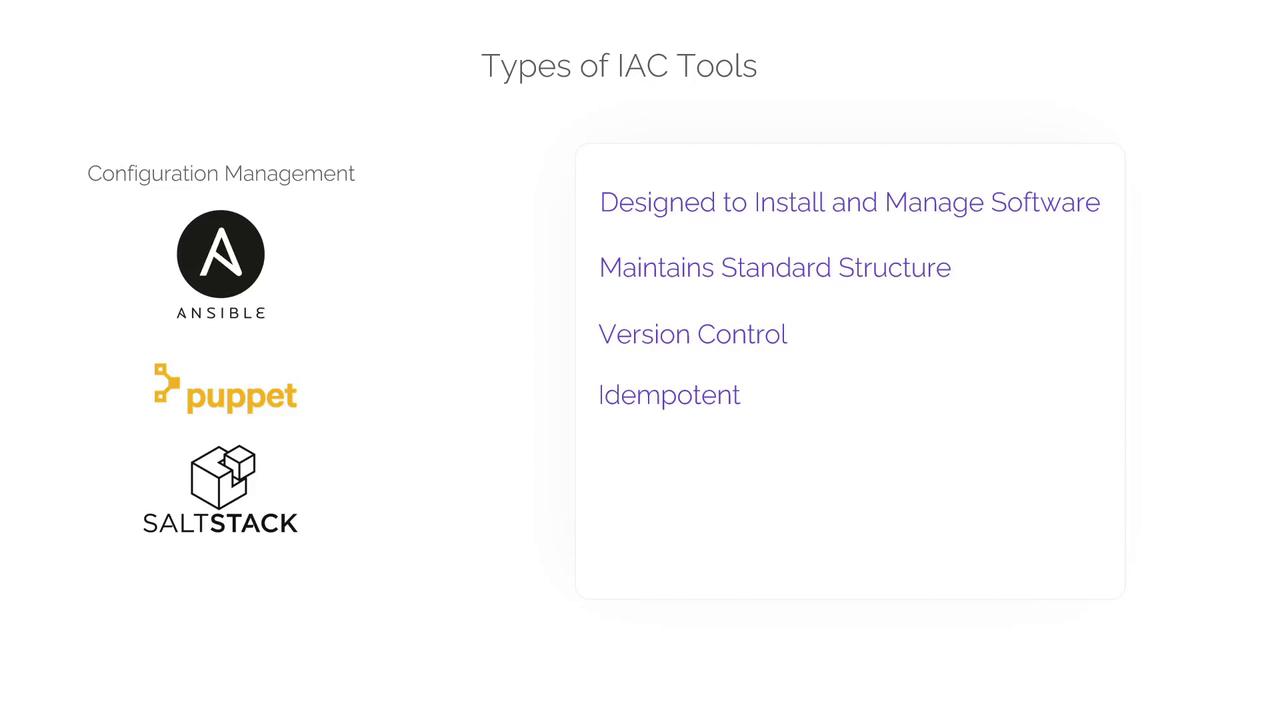1280x720 pixels.
Task: Click the yellow 'puppet' wordmark
Action: 241,397
